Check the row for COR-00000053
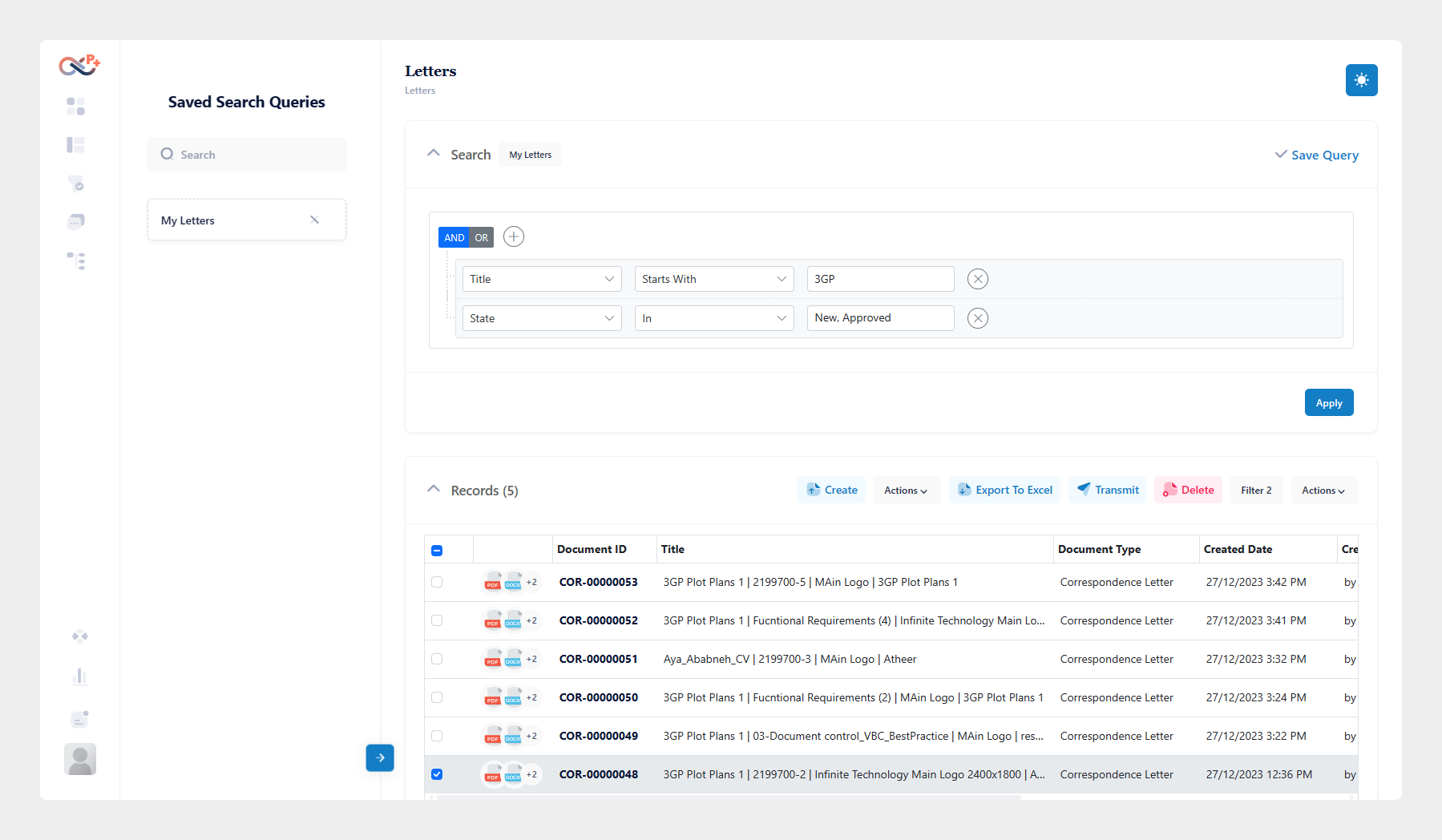Viewport: 1442px width, 840px height. (437, 582)
